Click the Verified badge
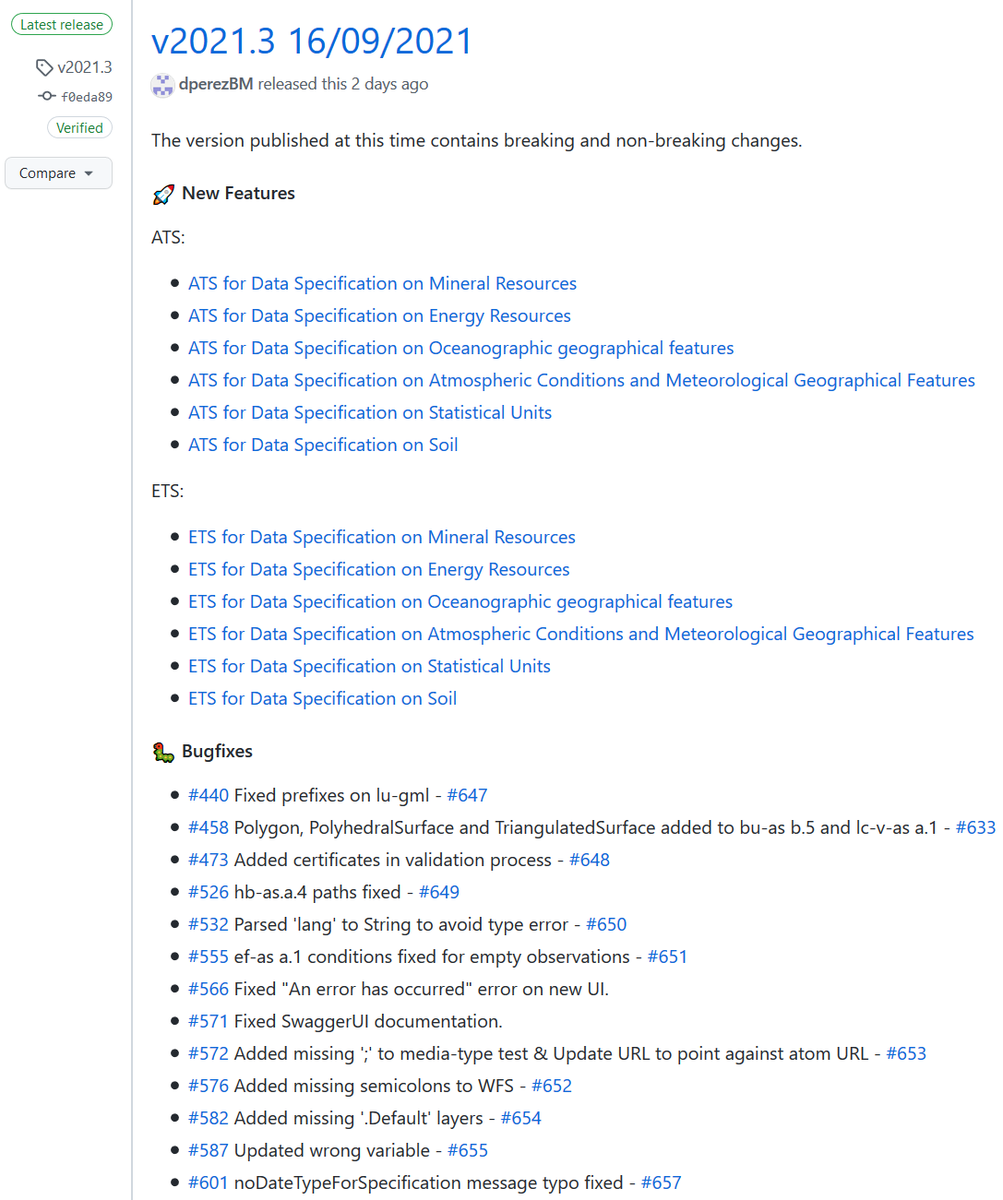 pyautogui.click(x=80, y=128)
